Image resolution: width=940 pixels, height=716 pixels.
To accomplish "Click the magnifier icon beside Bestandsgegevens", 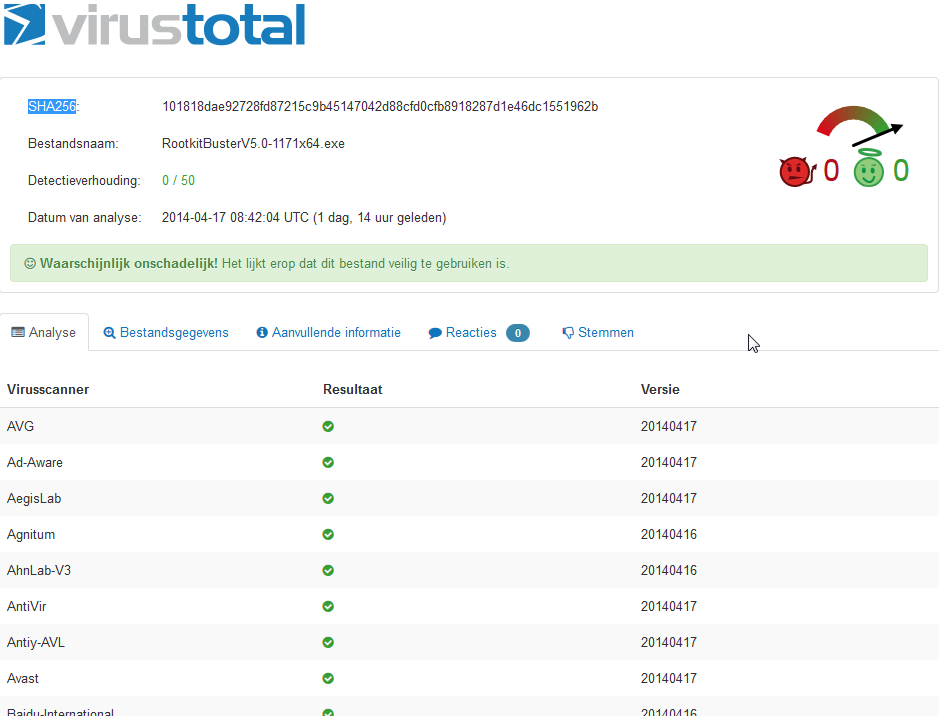I will coord(109,333).
